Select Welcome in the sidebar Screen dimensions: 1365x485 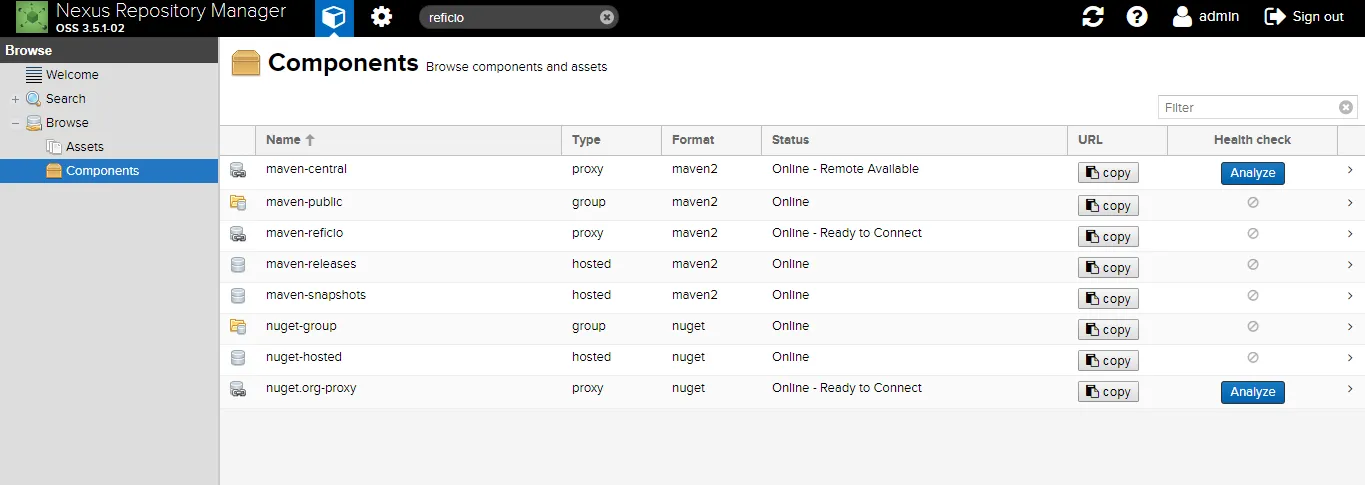(x=72, y=75)
